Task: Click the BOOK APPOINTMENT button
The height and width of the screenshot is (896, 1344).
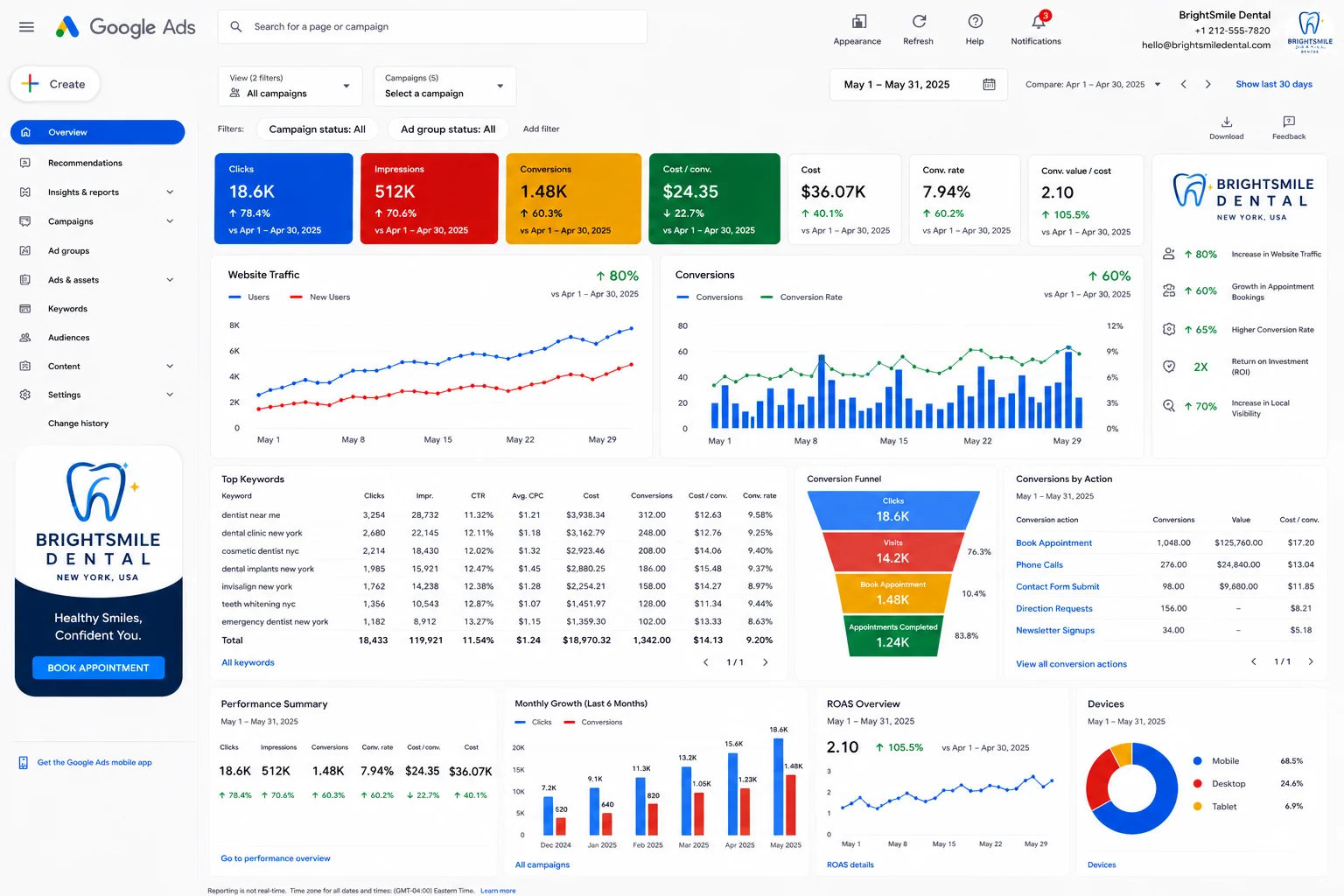Action: (x=98, y=668)
